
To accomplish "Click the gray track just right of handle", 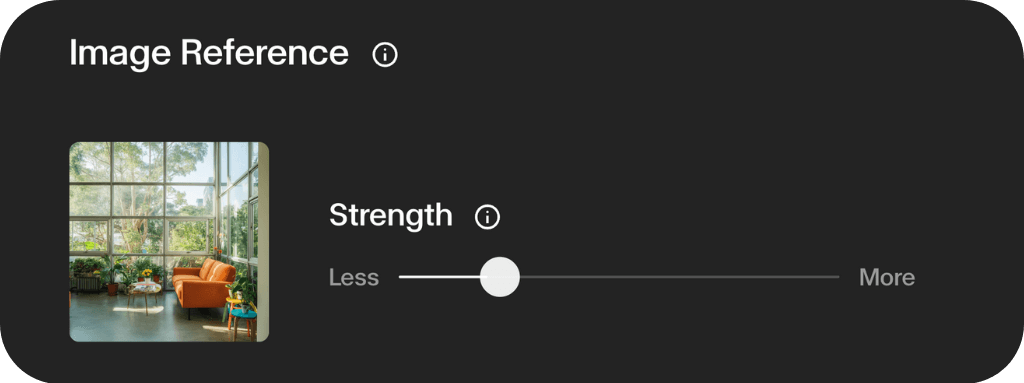I will coord(532,276).
